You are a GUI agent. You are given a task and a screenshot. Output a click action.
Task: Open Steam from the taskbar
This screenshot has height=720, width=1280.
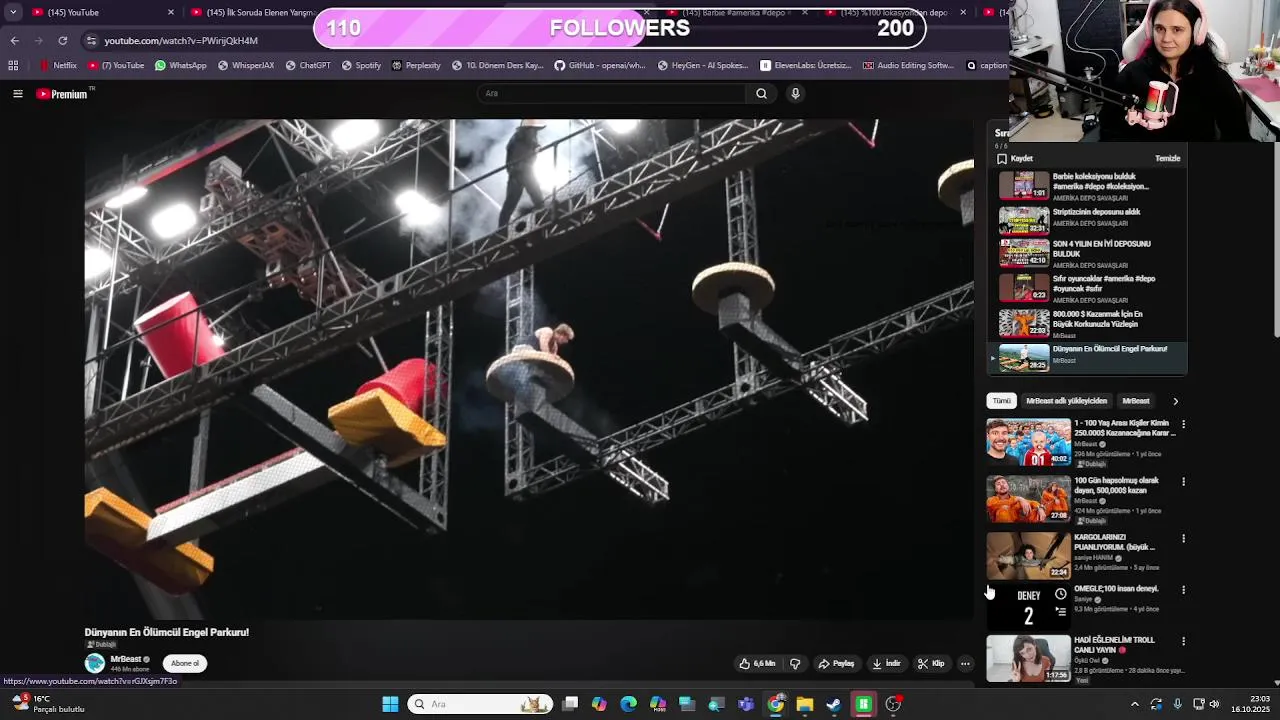click(x=834, y=704)
